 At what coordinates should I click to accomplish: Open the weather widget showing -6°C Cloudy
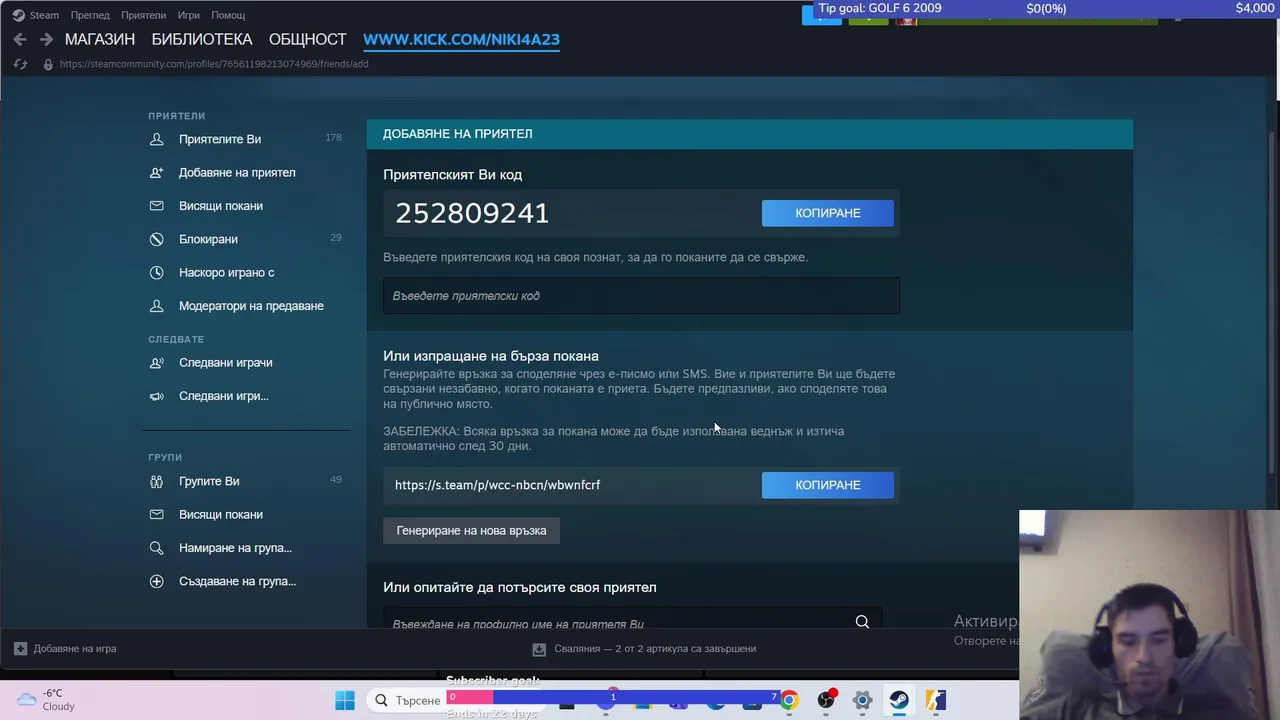47,700
